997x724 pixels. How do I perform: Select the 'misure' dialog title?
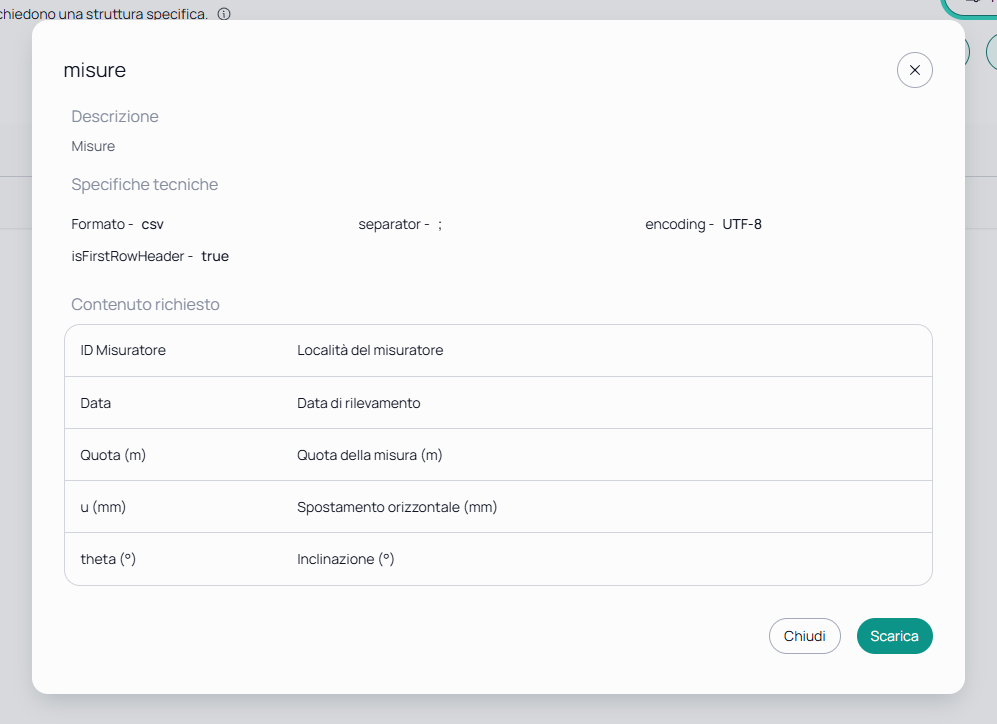tap(95, 70)
